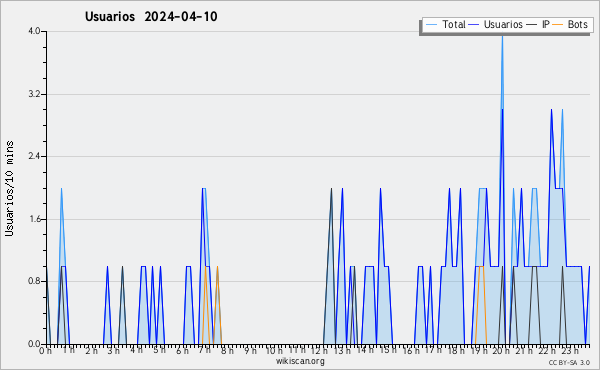Click the CC BY-SA 3.0 license text
The width and height of the screenshot is (600, 370).
pos(569,363)
